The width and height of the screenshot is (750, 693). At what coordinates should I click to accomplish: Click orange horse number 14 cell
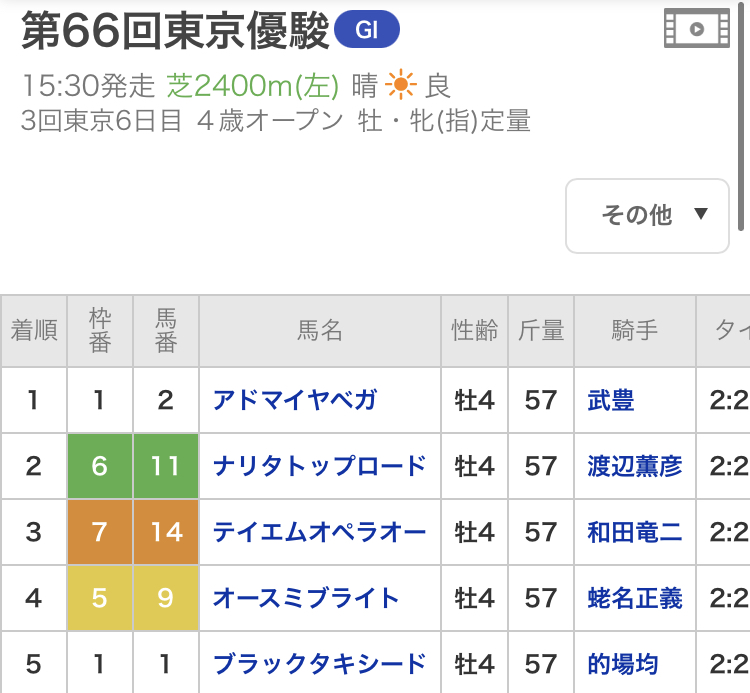(x=166, y=532)
